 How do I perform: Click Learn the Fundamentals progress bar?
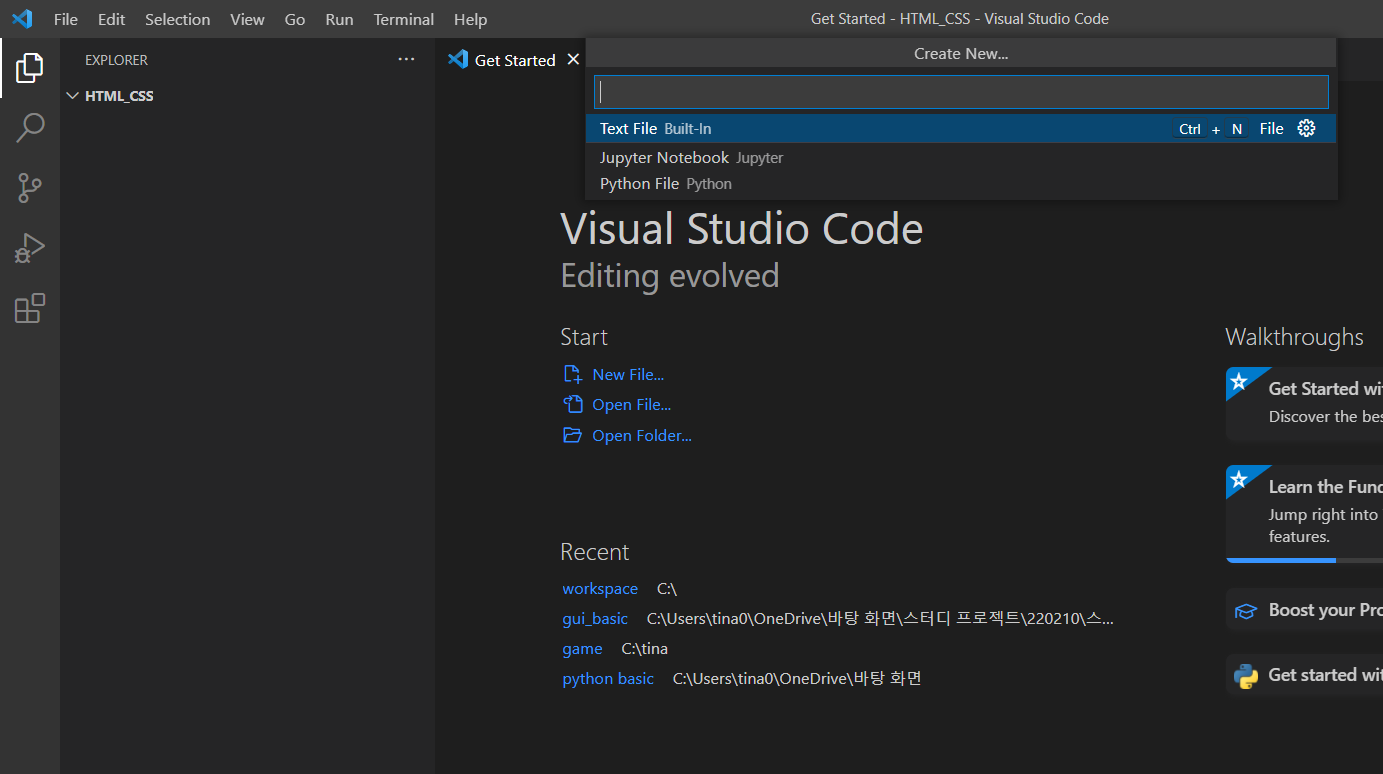pos(1304,560)
